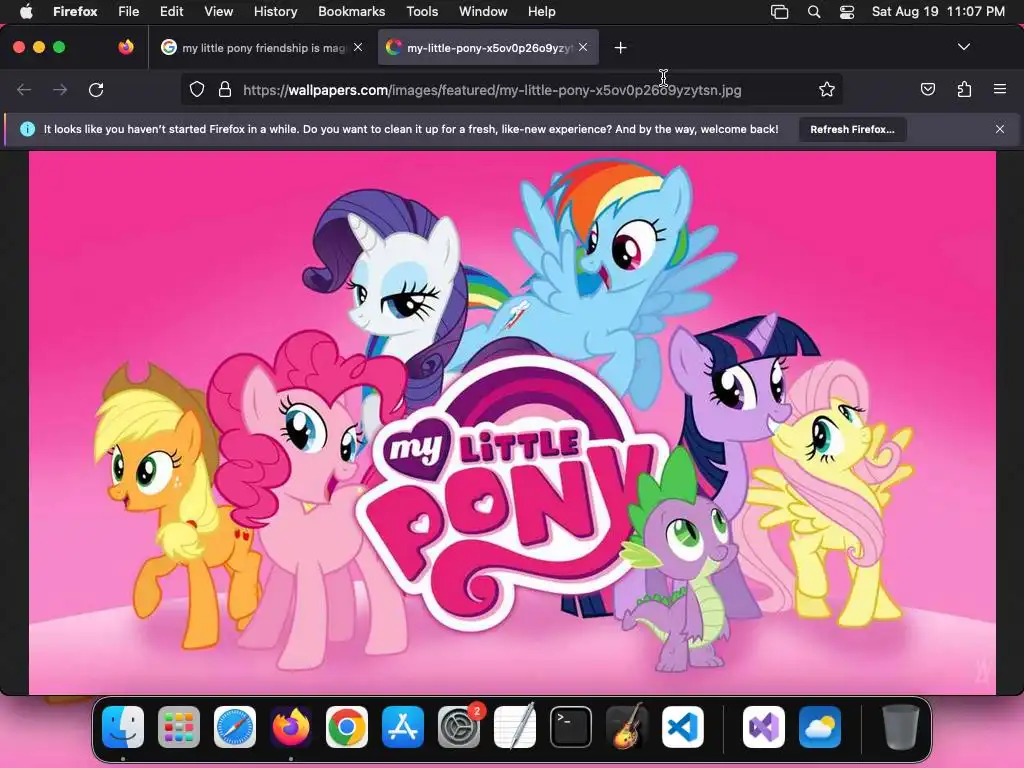Open the App Store from dock

point(403,727)
